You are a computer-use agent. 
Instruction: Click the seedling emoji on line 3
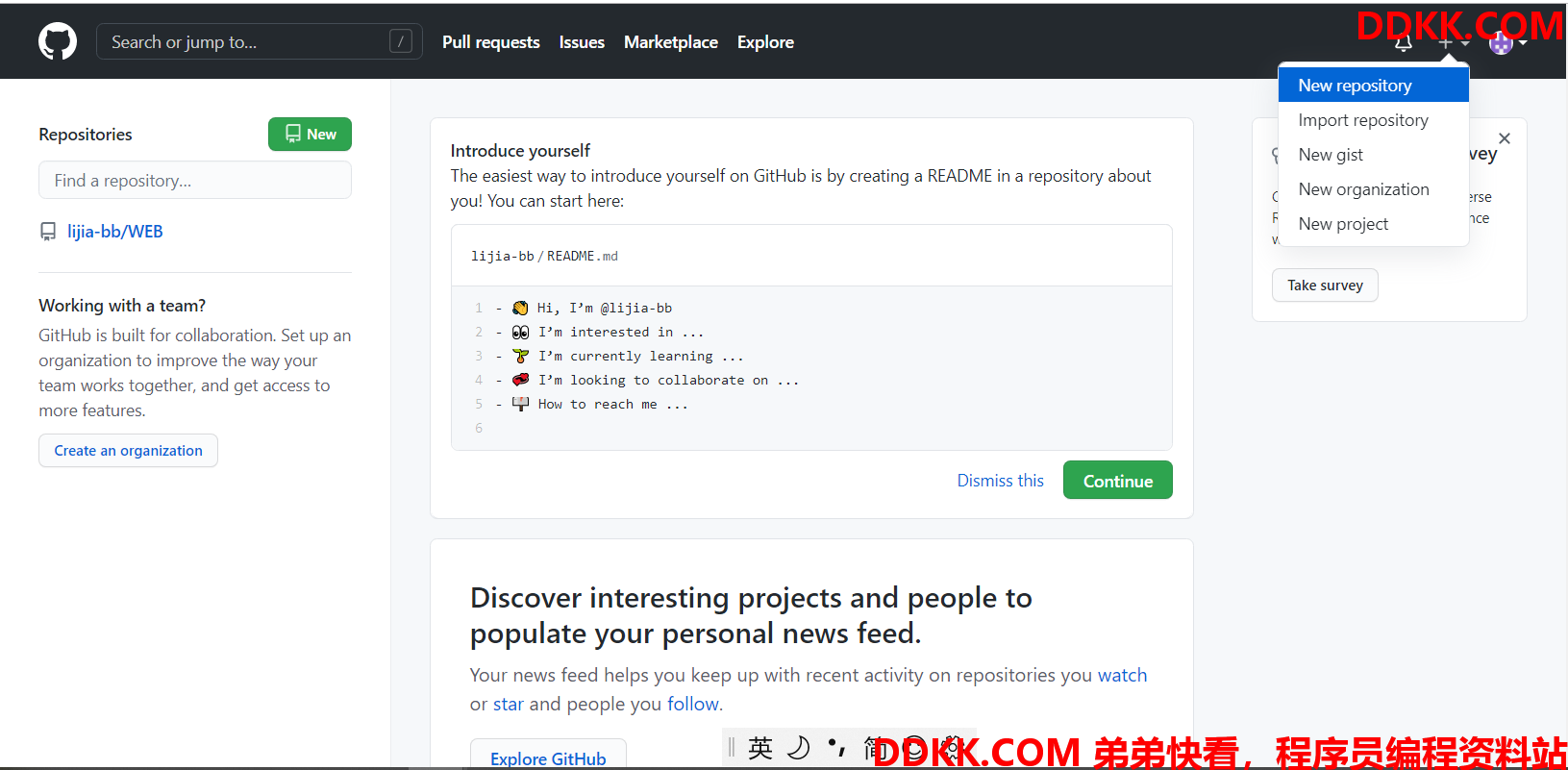(x=520, y=356)
